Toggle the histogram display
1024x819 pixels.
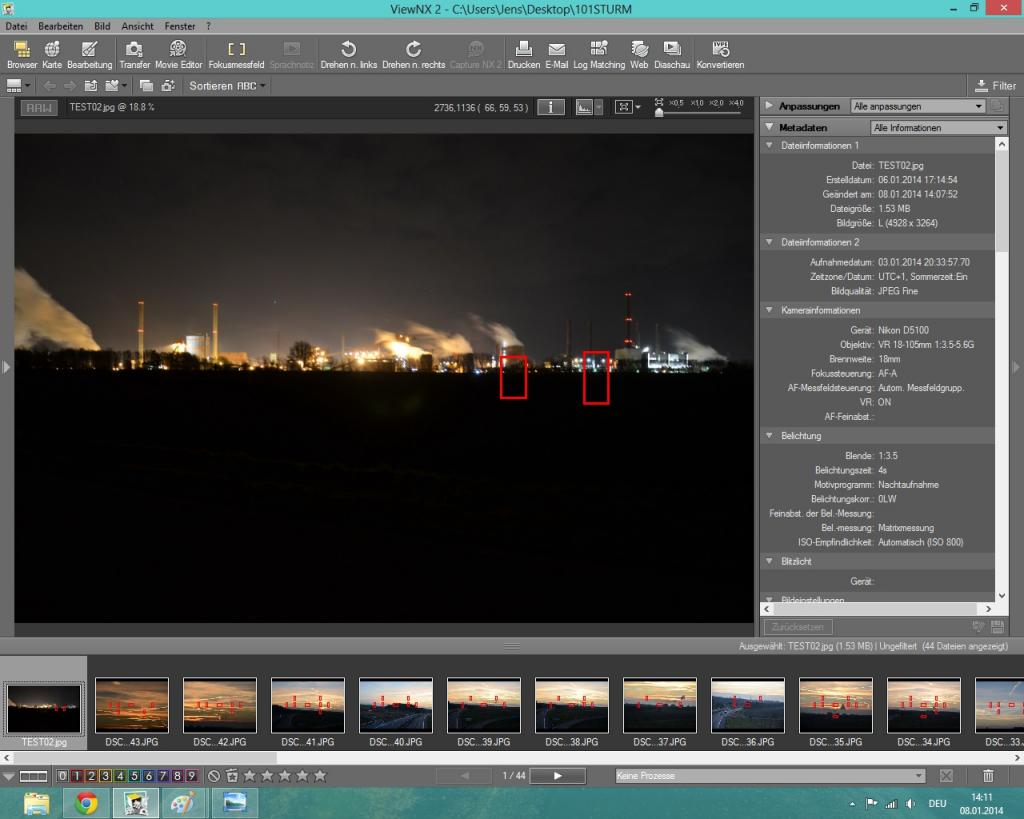(x=584, y=107)
